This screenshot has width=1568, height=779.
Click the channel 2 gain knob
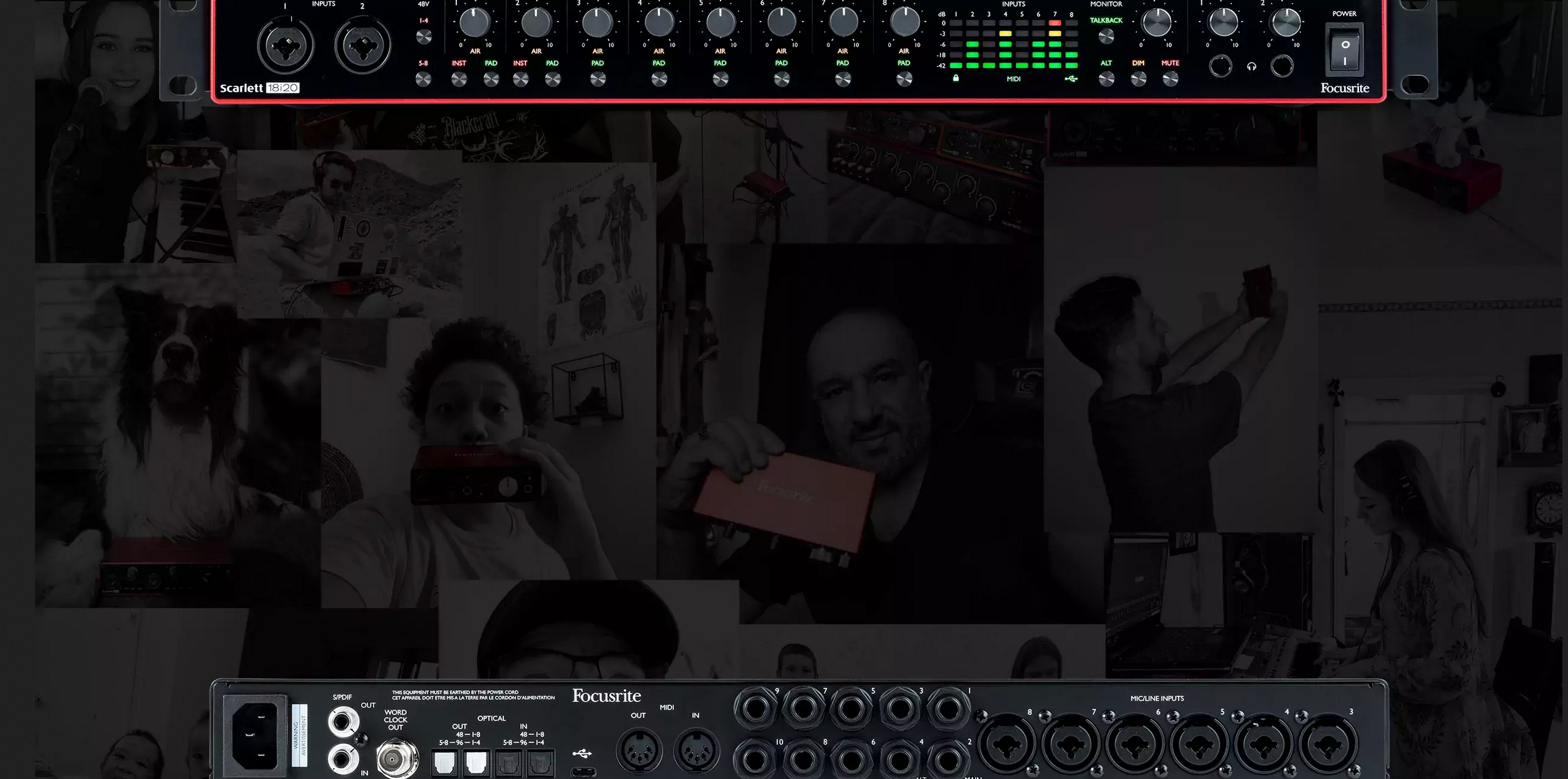click(536, 23)
